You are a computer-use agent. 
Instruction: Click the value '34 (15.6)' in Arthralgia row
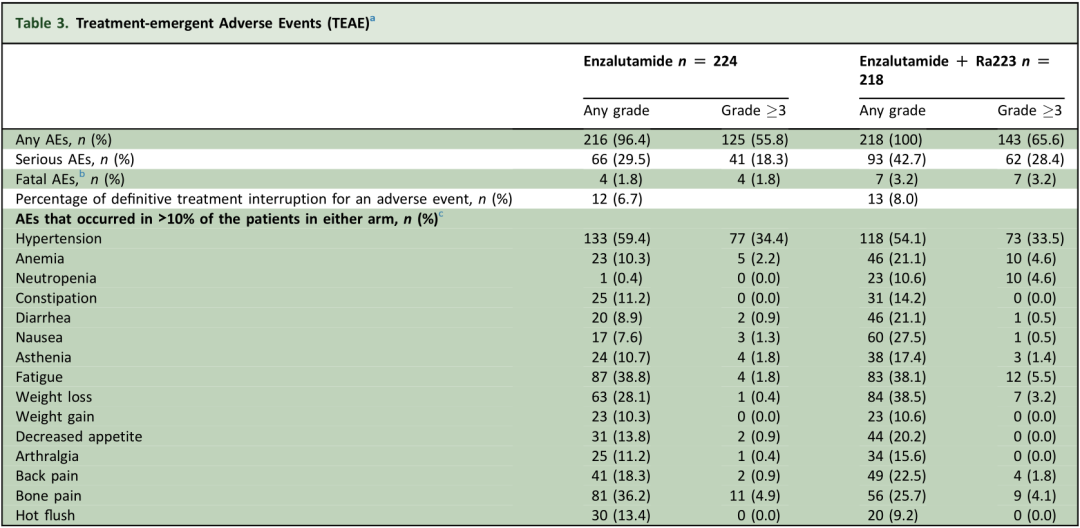[x=895, y=456]
